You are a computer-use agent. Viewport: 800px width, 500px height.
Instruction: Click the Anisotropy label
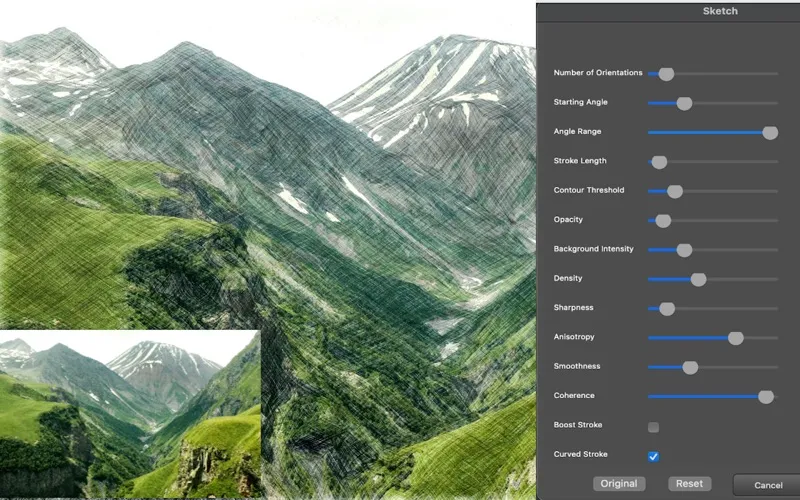pyautogui.click(x=574, y=337)
